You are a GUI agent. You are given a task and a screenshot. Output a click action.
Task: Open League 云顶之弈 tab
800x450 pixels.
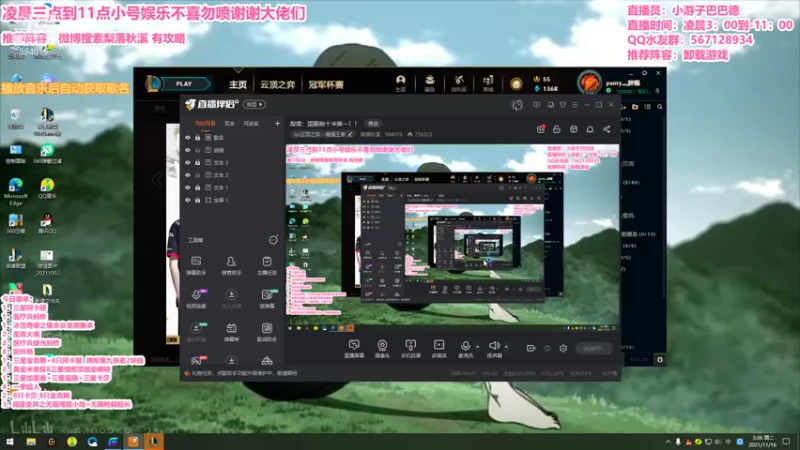pyautogui.click(x=278, y=84)
